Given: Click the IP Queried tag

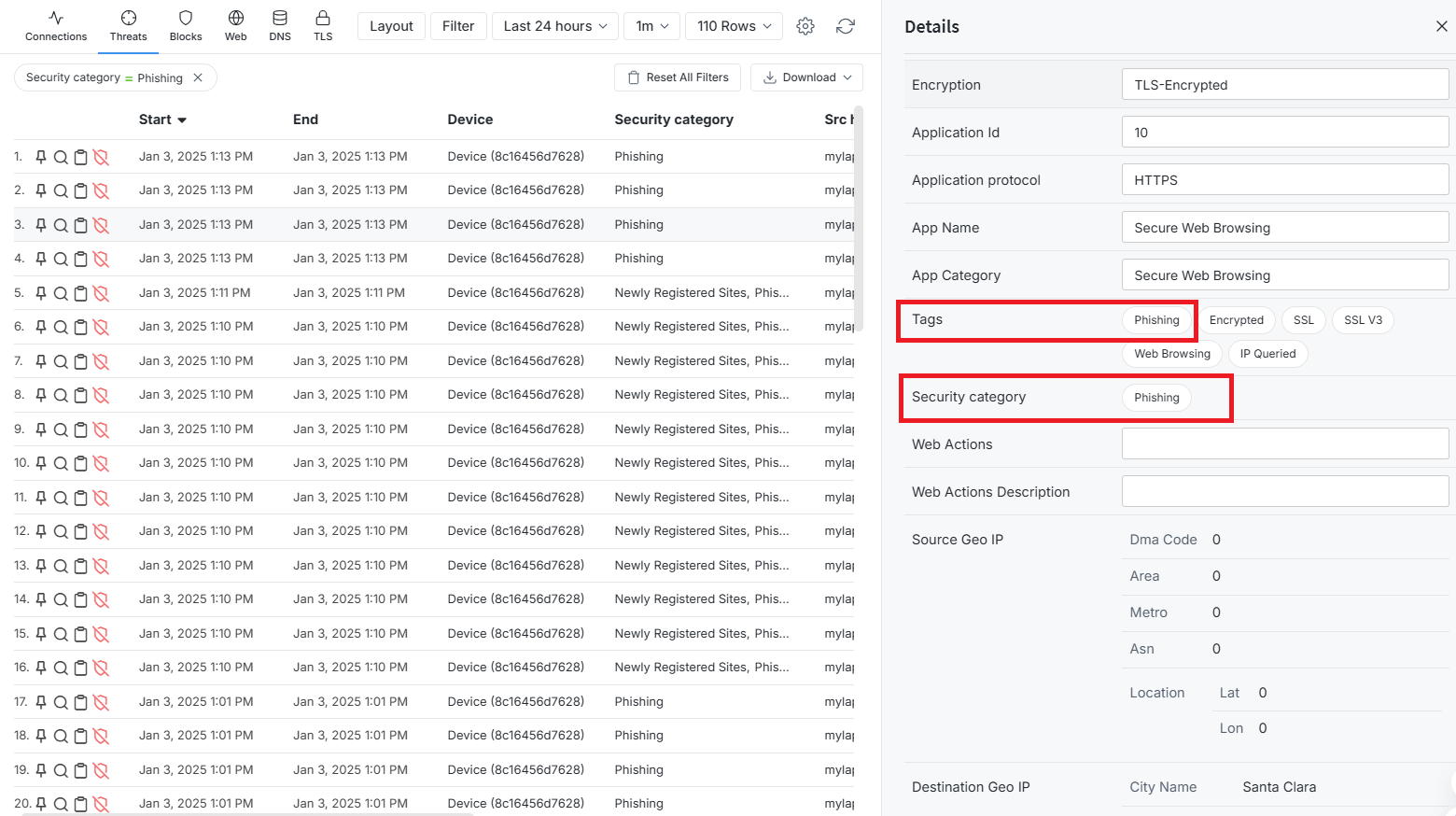Looking at the screenshot, I should [1267, 354].
